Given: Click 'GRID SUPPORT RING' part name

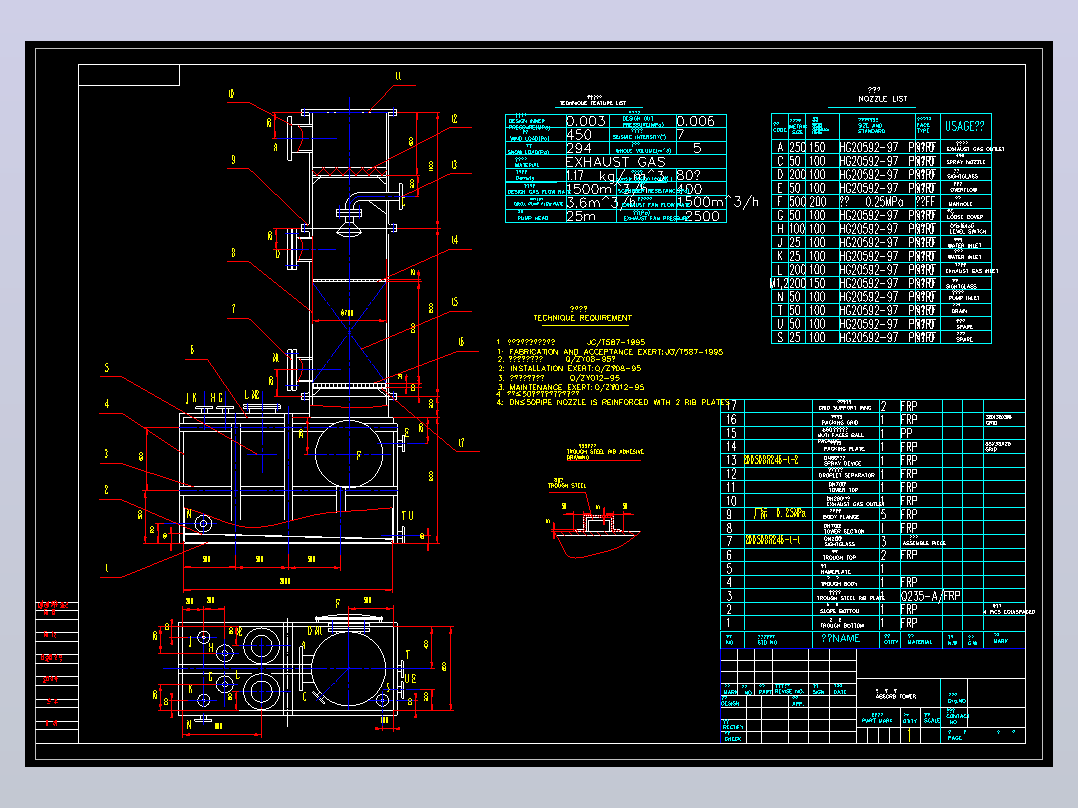Looking at the screenshot, I should click(844, 408).
